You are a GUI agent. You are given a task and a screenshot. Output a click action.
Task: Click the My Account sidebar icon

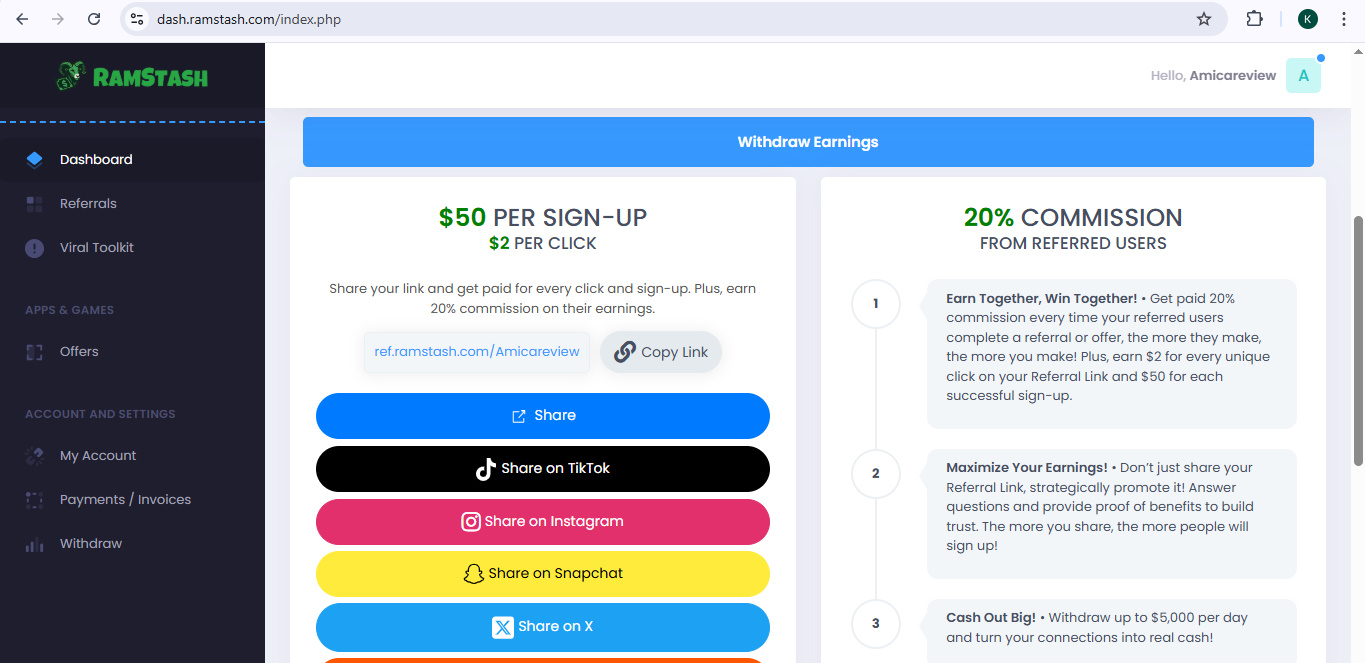coord(35,456)
